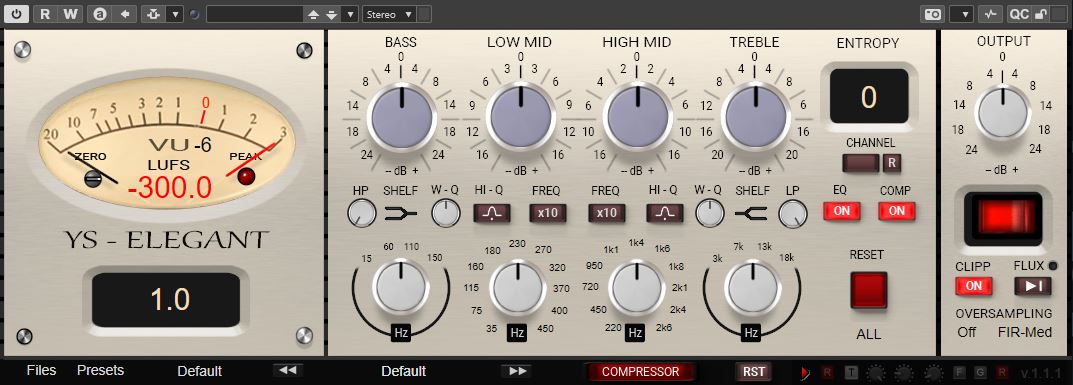Open the Presets menu
The image size is (1073, 385).
pos(101,370)
